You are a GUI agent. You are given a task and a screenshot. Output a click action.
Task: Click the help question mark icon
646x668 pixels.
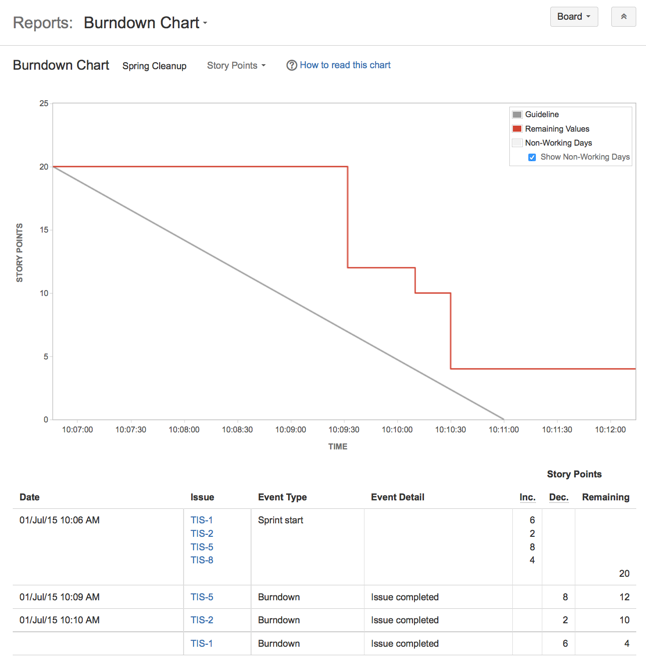[291, 66]
